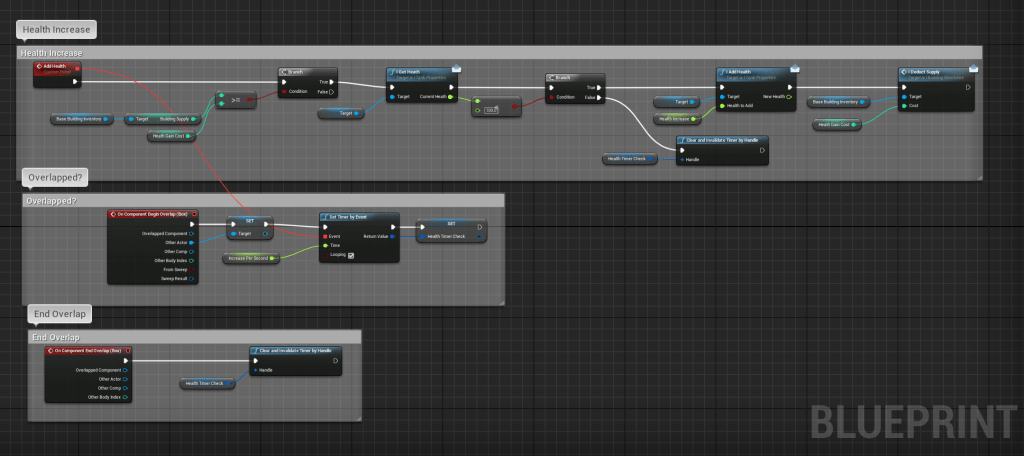The width and height of the screenshot is (1024, 456).
Task: Select the End Overlap comment header bar
Action: pyautogui.click(x=192, y=337)
